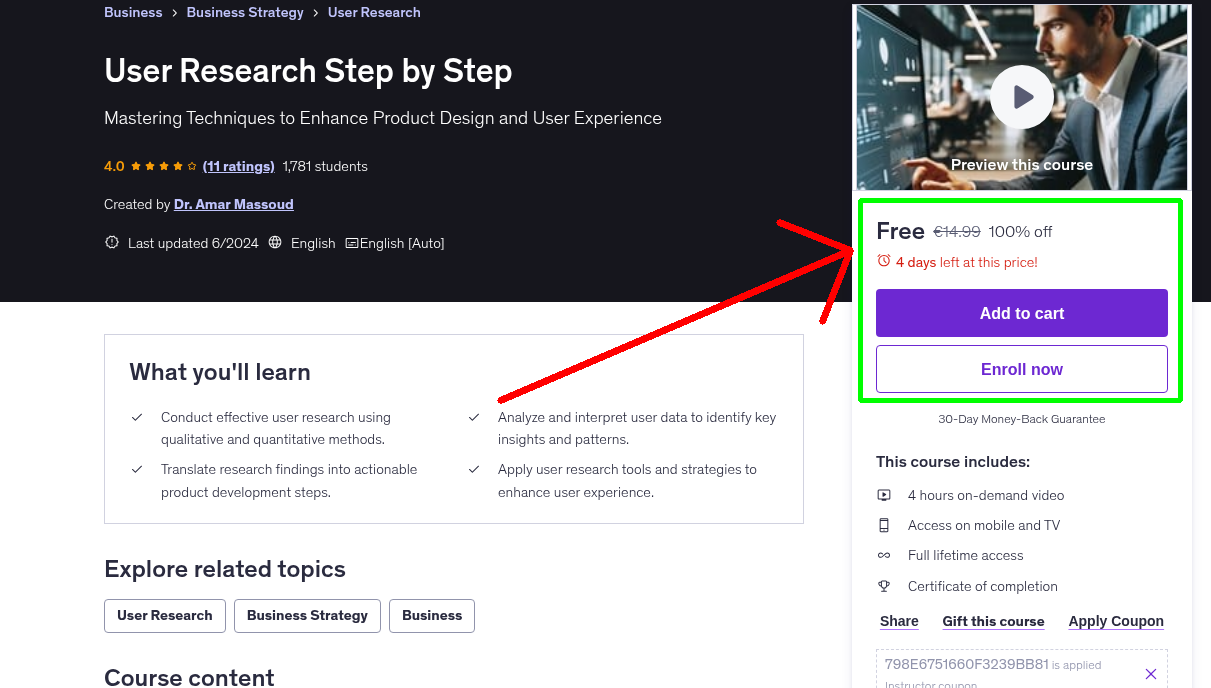
Task: Click the Business Strategy related topic
Action: coord(306,615)
